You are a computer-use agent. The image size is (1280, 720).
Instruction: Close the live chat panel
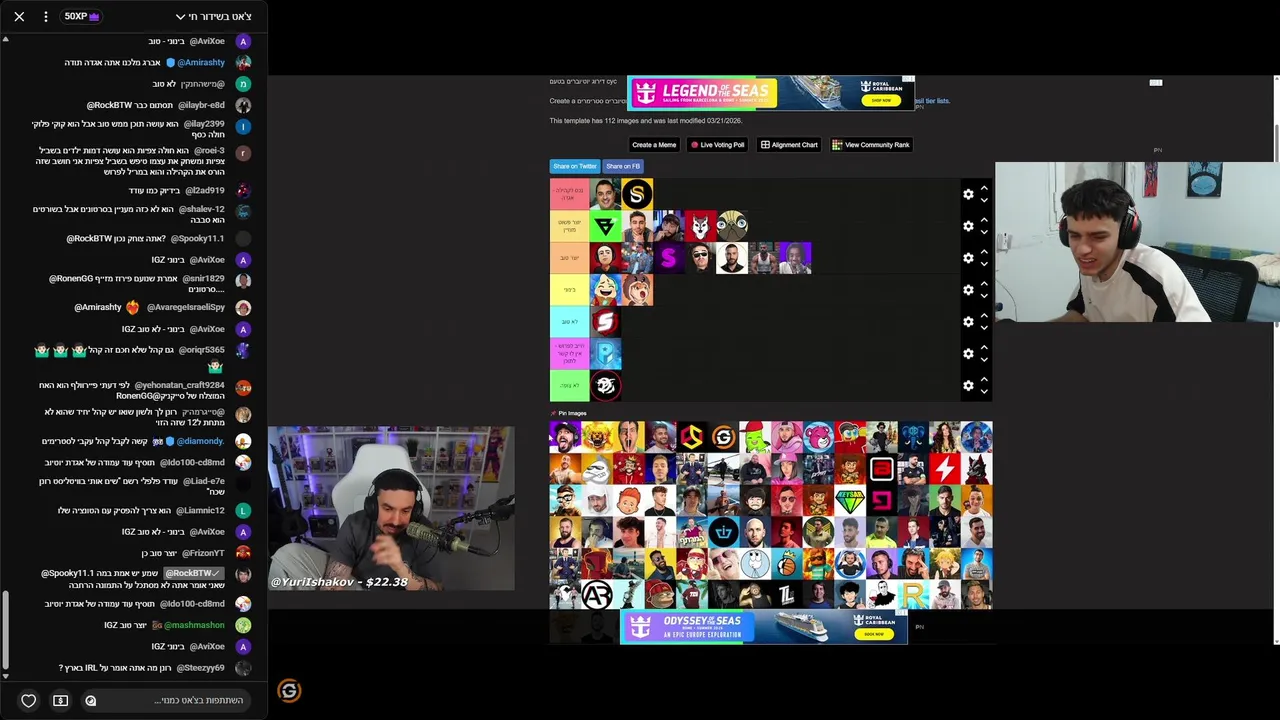(x=19, y=16)
